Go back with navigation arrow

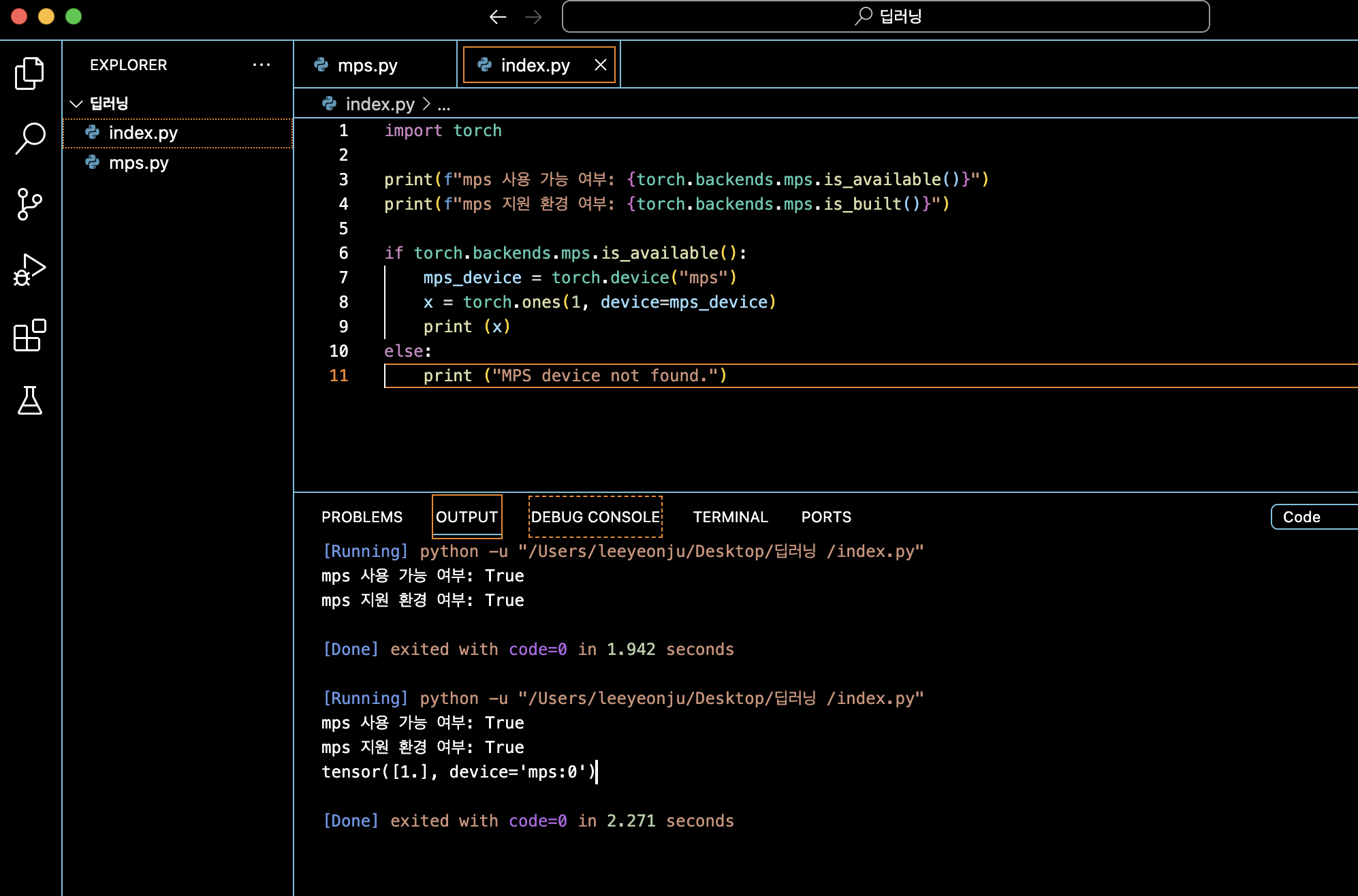[x=498, y=17]
